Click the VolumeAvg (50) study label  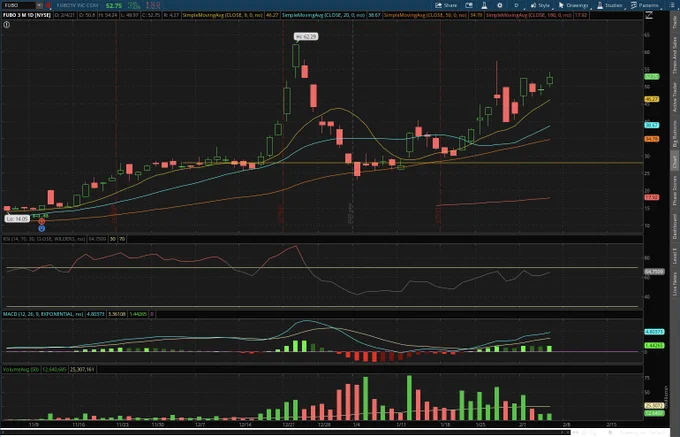pos(21,369)
